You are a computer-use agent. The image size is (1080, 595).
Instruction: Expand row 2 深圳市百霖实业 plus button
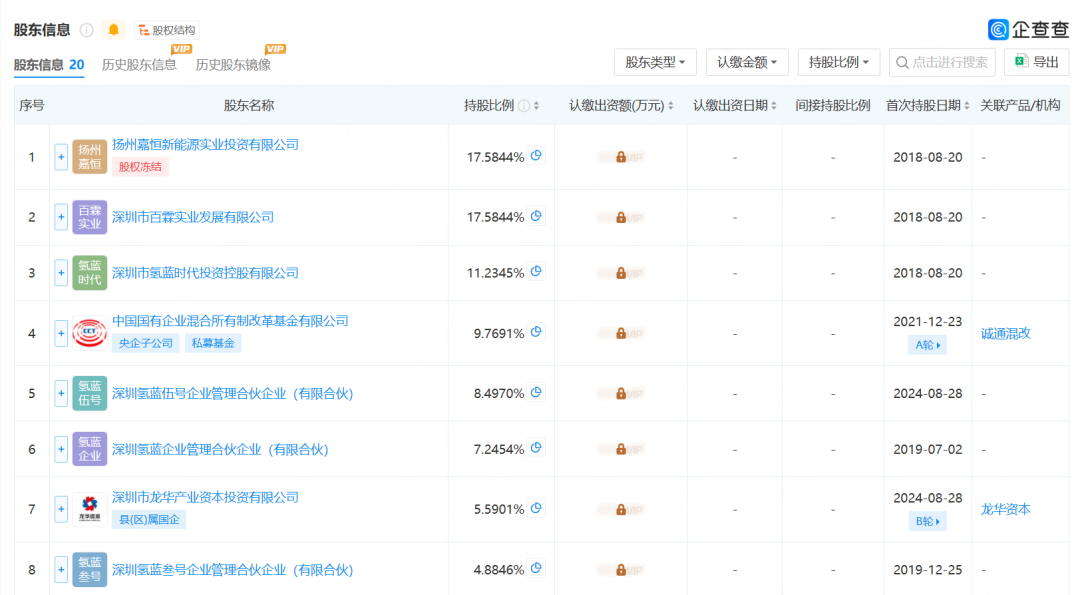[61, 217]
